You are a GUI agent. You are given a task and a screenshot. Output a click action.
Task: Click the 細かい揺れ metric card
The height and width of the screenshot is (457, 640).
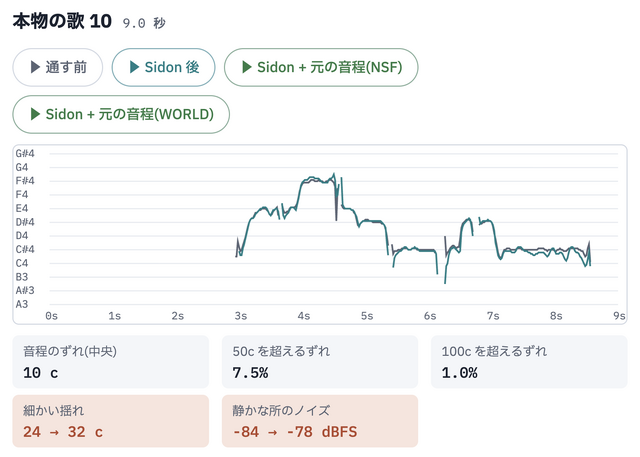tap(111, 421)
